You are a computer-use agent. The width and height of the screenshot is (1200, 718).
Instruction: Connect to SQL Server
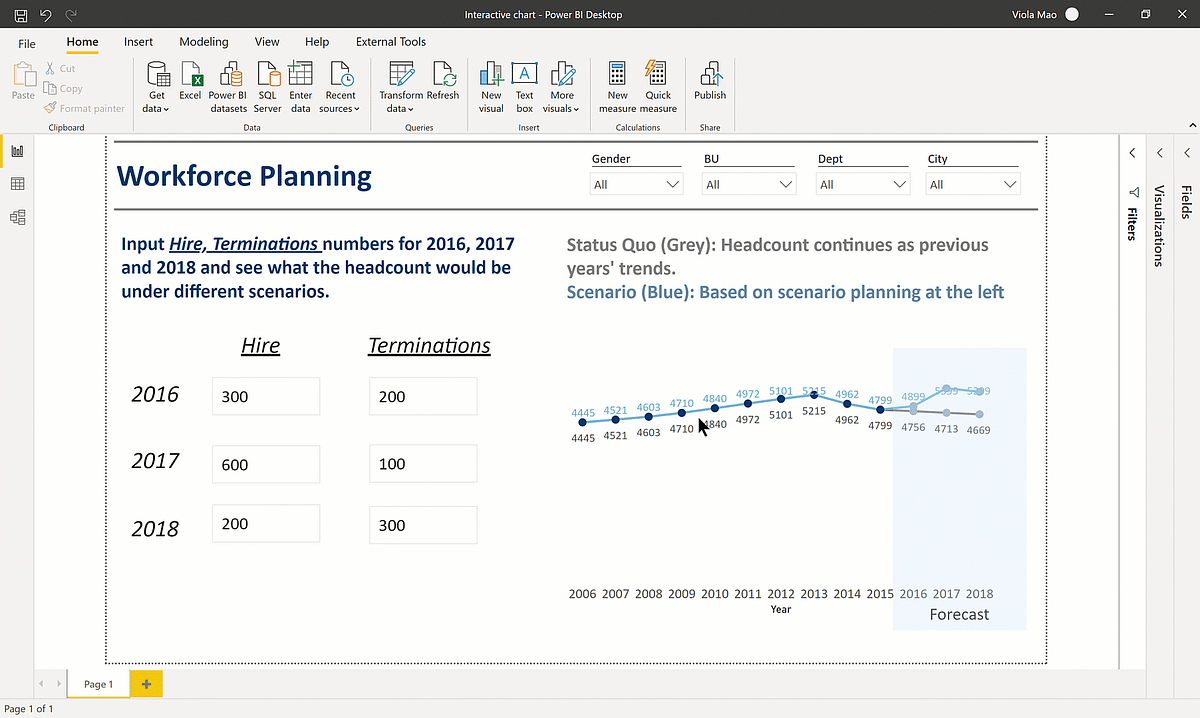(x=267, y=87)
